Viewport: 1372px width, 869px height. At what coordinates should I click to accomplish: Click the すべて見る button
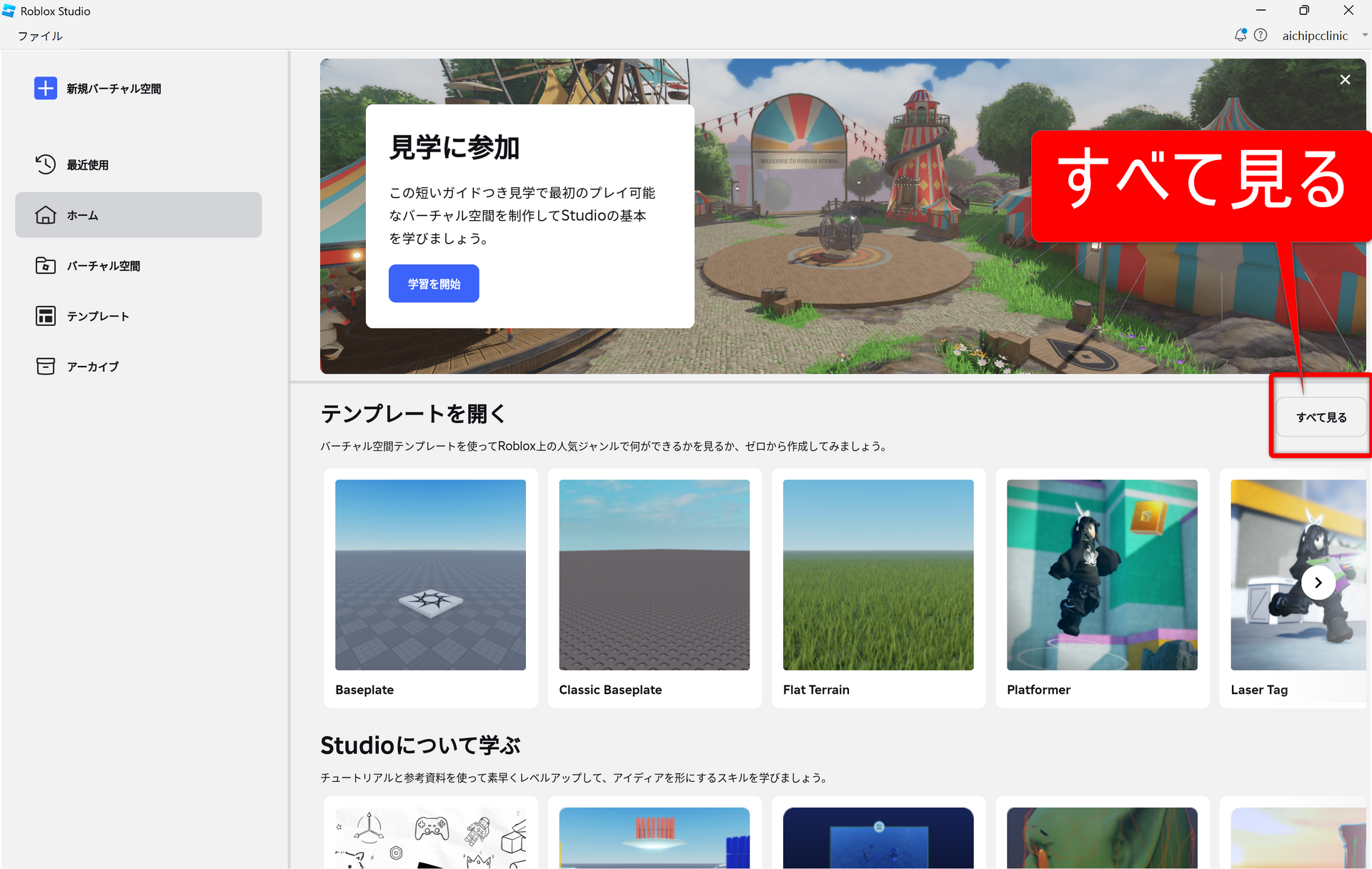1321,417
